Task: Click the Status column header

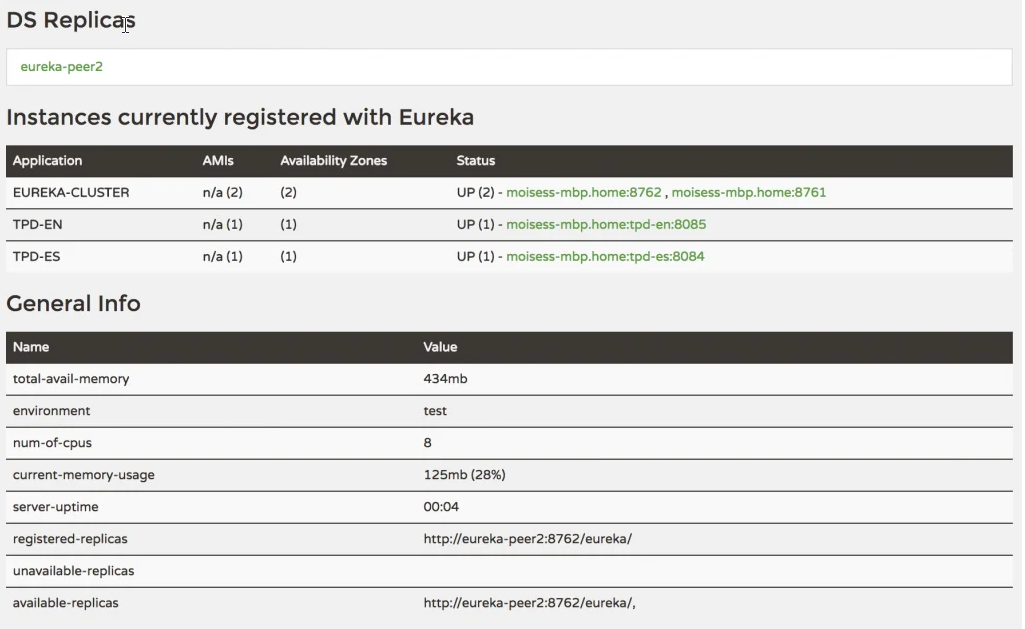Action: (475, 160)
